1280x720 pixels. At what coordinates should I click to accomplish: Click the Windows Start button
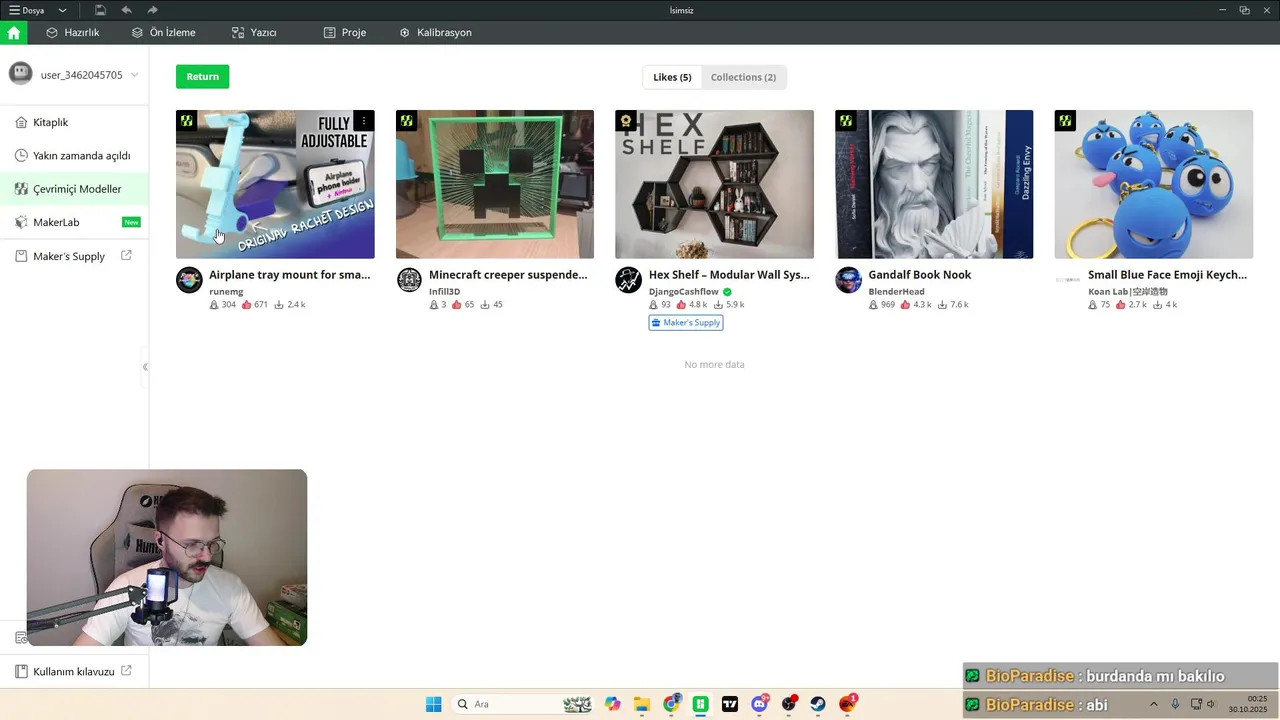tap(433, 704)
